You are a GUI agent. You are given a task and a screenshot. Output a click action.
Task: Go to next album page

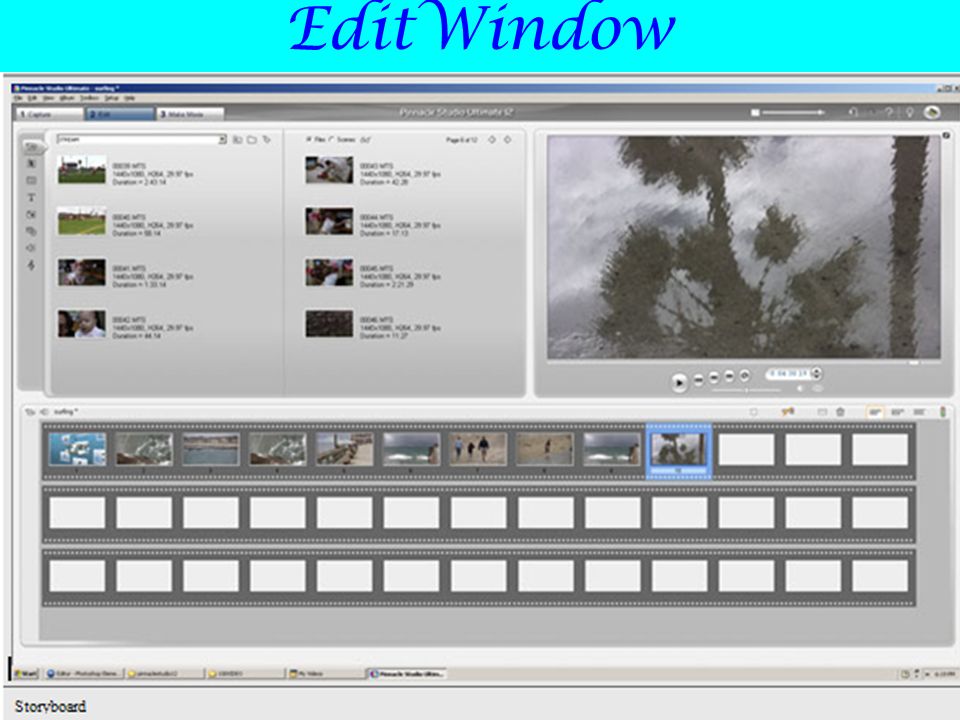tap(508, 140)
